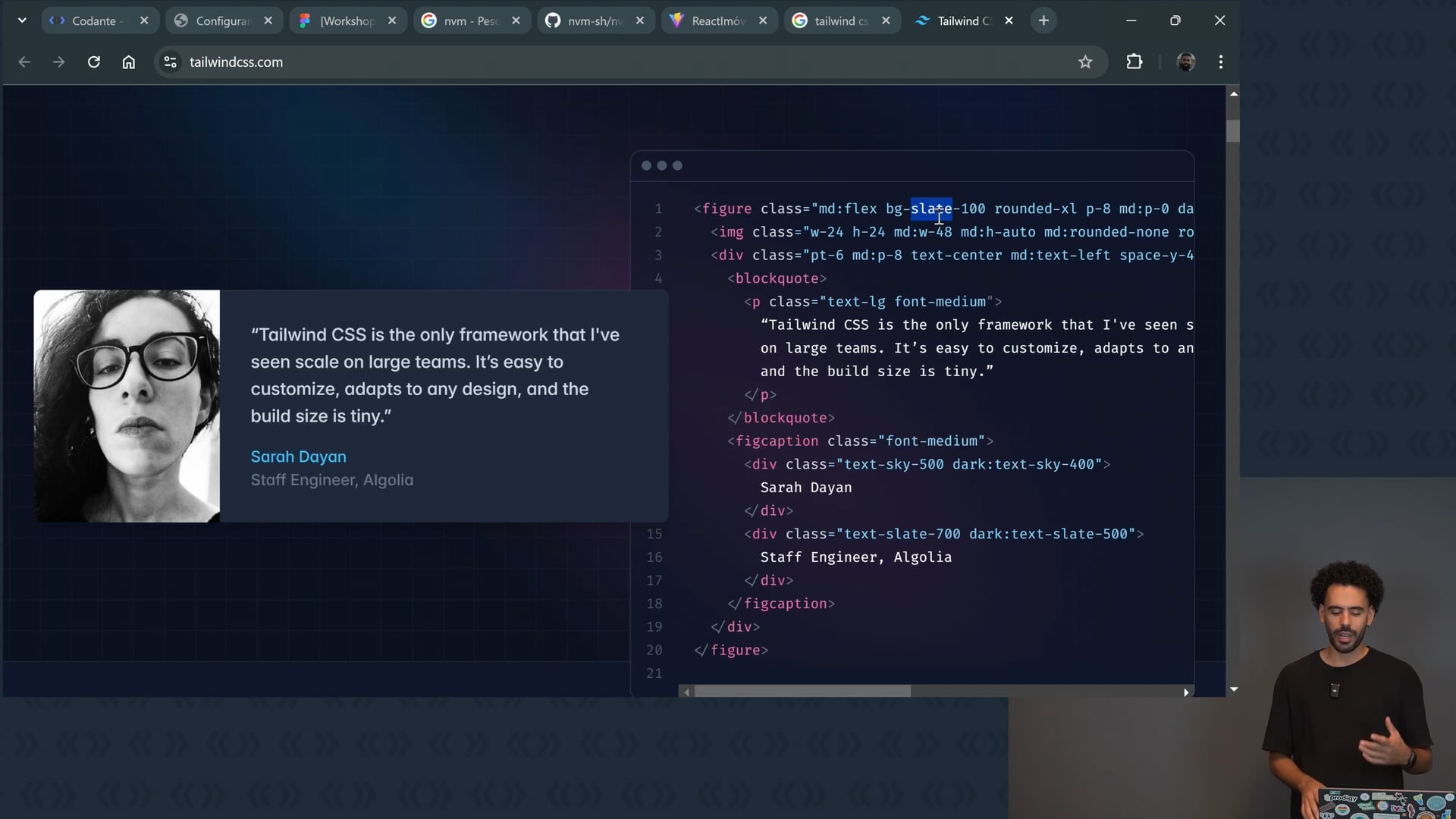Click the closing figcaption tag in code
Viewport: 1456px width, 819px height.
tap(781, 604)
